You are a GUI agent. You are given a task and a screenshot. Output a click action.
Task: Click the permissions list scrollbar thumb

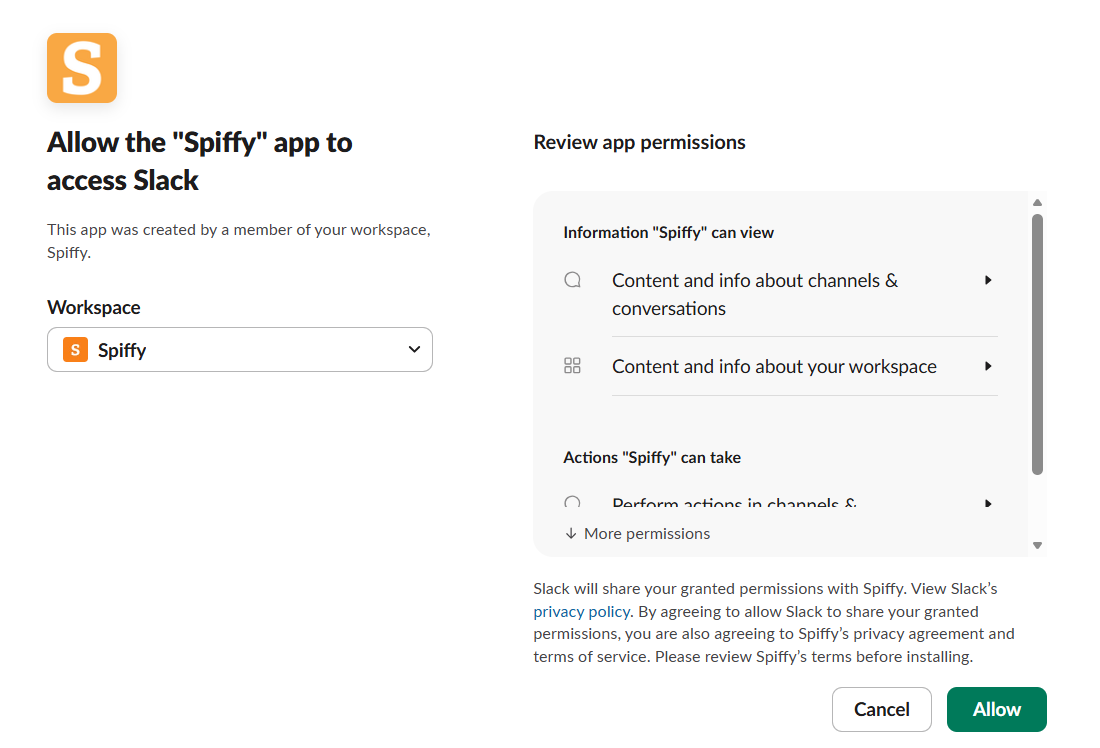click(1037, 344)
